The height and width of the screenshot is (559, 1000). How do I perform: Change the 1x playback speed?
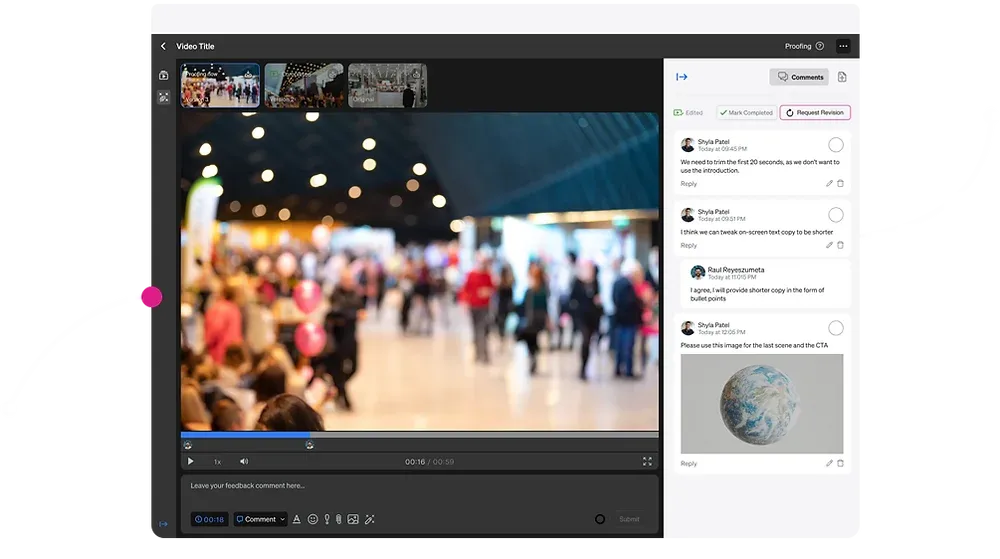[217, 462]
